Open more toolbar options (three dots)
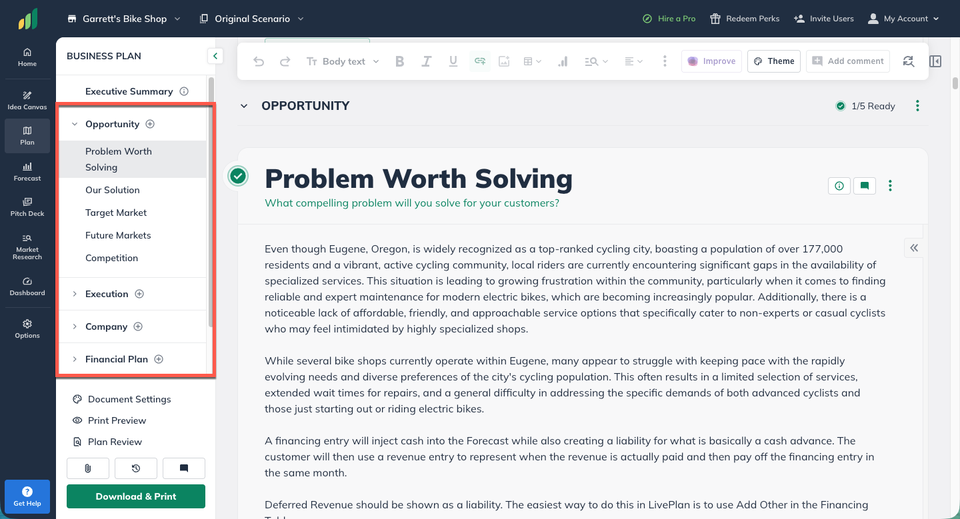Screen dimensions: 960x519 (x=665, y=61)
